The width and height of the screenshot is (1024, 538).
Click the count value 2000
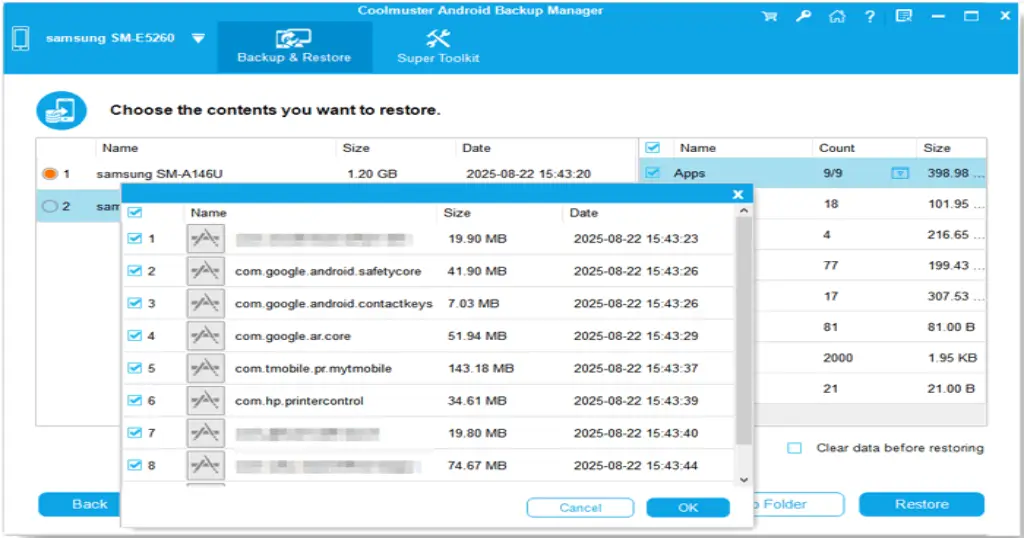tap(838, 358)
